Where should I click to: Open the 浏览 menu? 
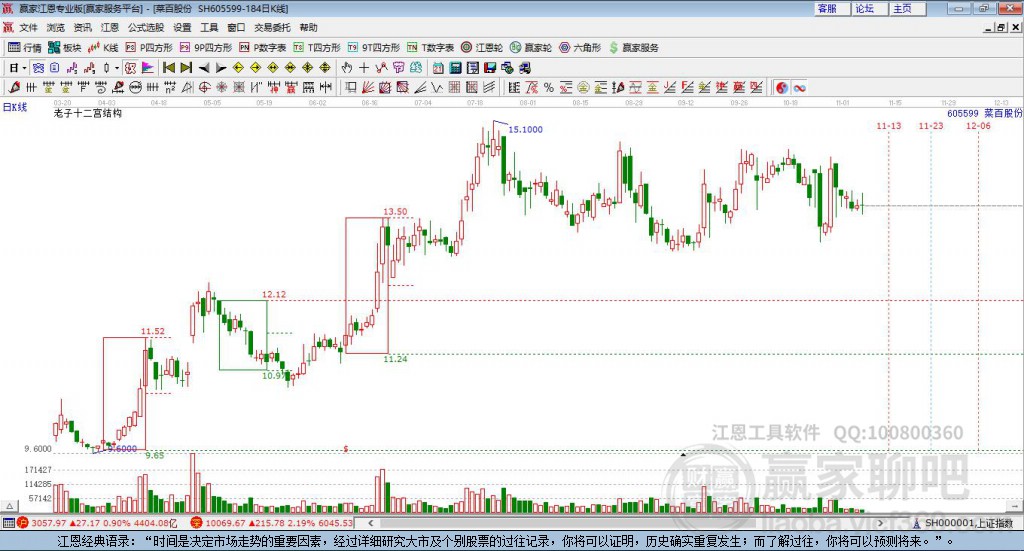click(x=56, y=27)
